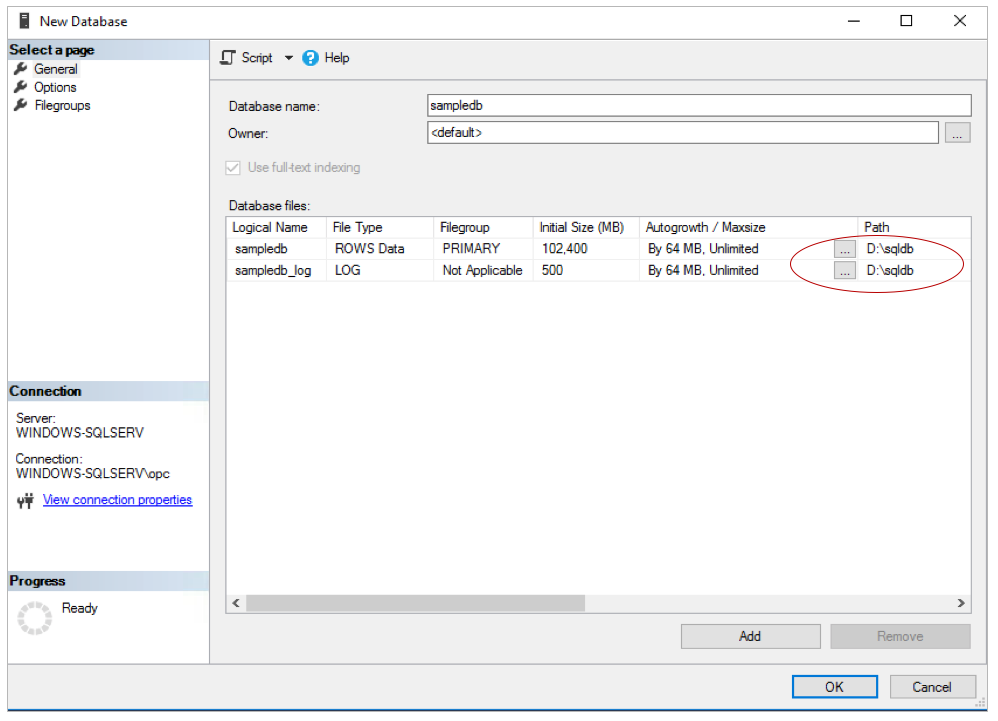The height and width of the screenshot is (721, 998).
Task: Click the wrench icon beside Options
Action: pos(21,87)
